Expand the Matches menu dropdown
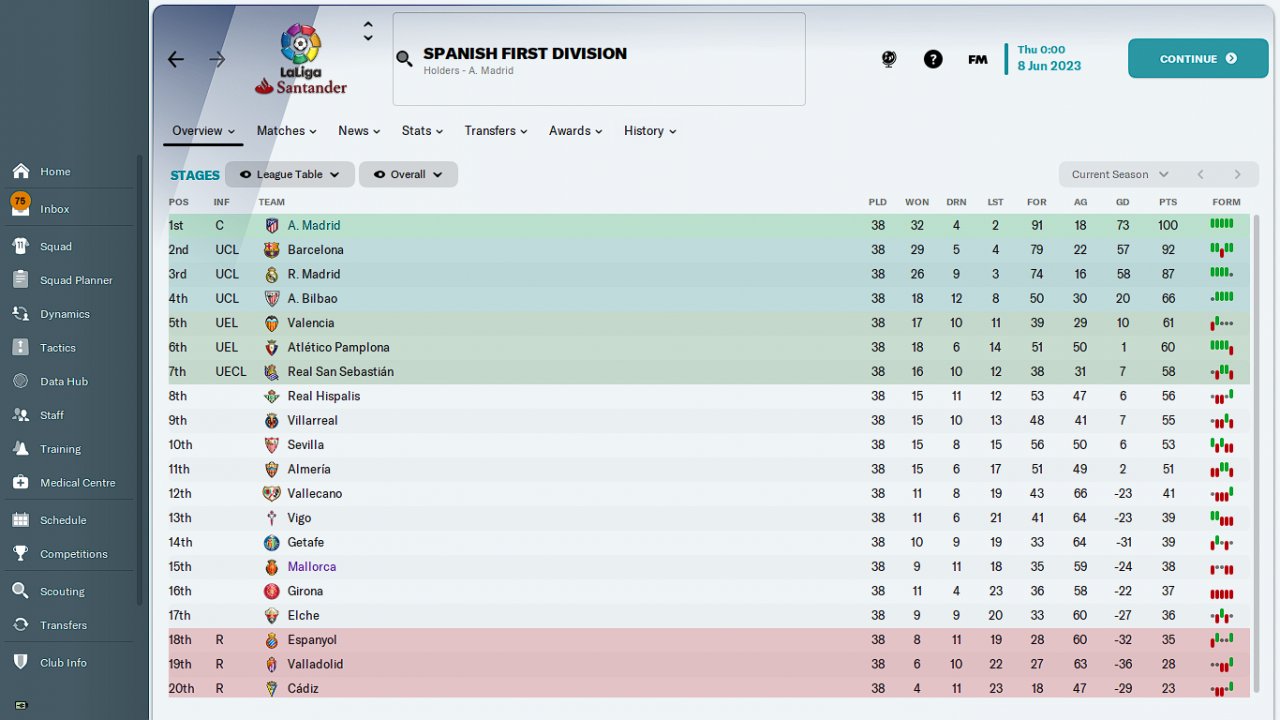Screen dimensions: 1280x720 pos(286,131)
